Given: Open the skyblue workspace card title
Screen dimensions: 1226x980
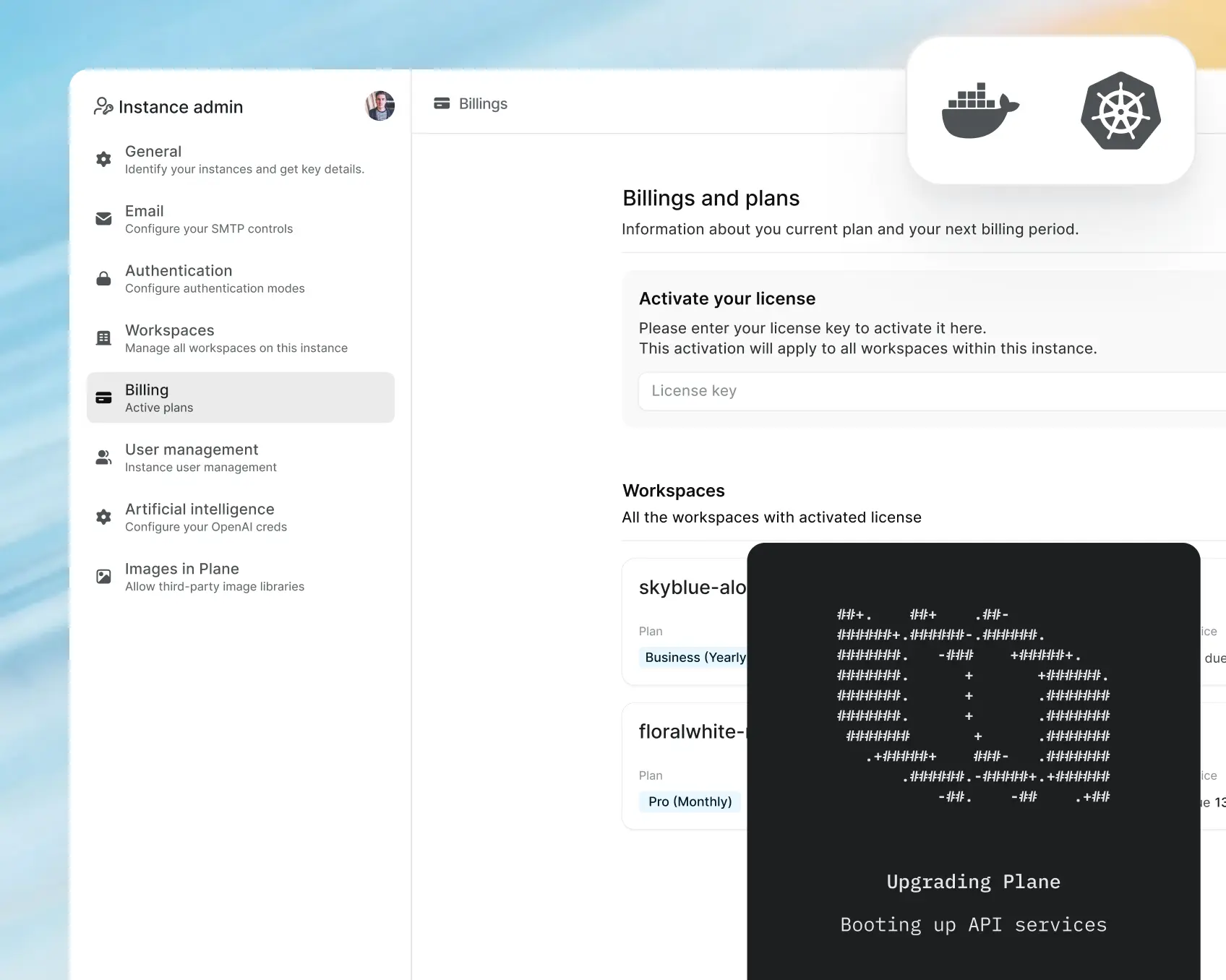Looking at the screenshot, I should point(693,587).
